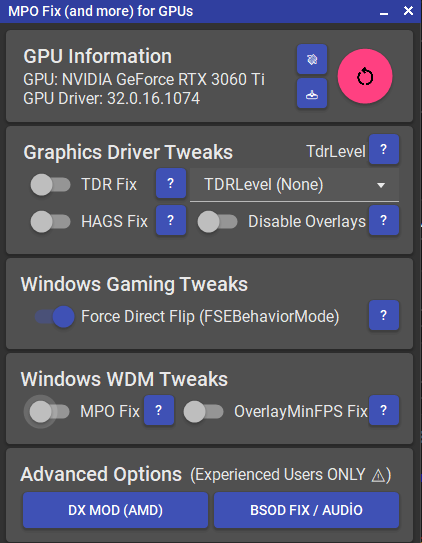Open help for TDR Fix
Viewport: 422px width, 543px height.
coord(171,183)
